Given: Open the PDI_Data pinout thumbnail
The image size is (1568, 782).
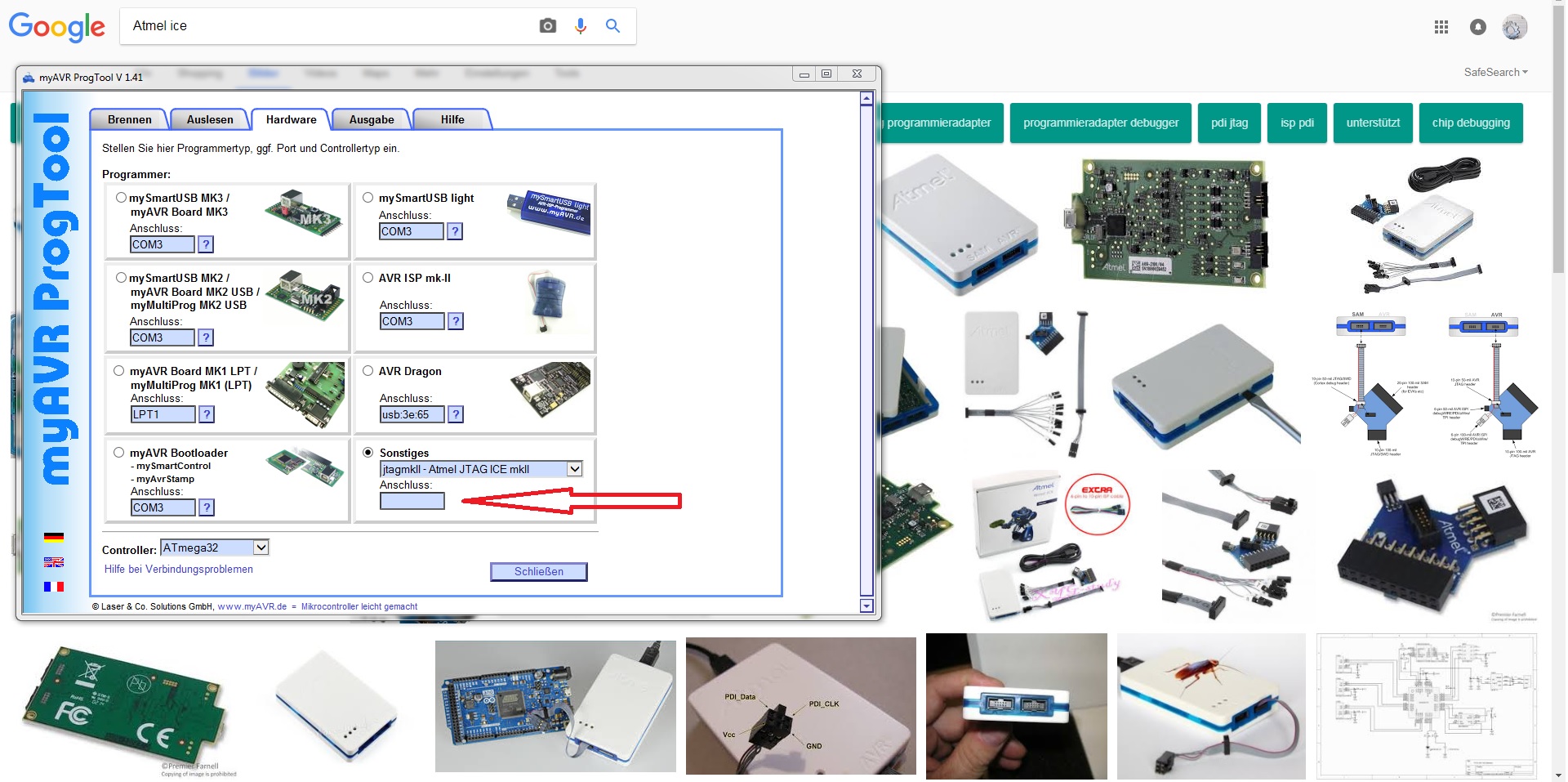Looking at the screenshot, I should click(x=801, y=707).
